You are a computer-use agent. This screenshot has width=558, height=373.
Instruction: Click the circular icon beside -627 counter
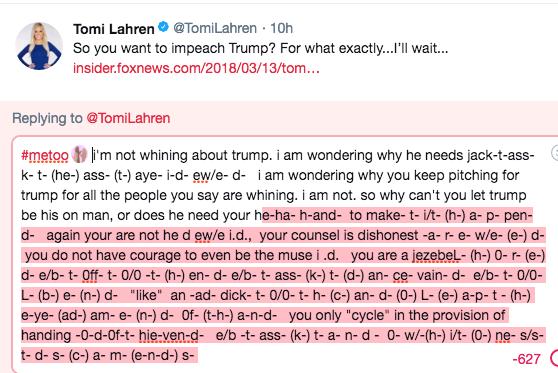click(554, 358)
